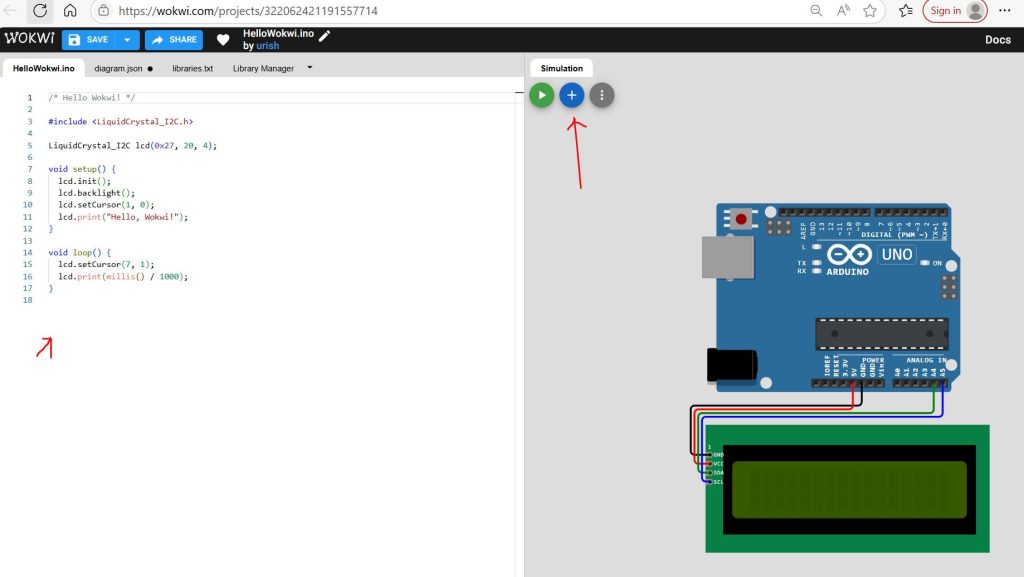Click the browser address bar URL
Viewport: 1024px width, 577px height.
(x=248, y=10)
